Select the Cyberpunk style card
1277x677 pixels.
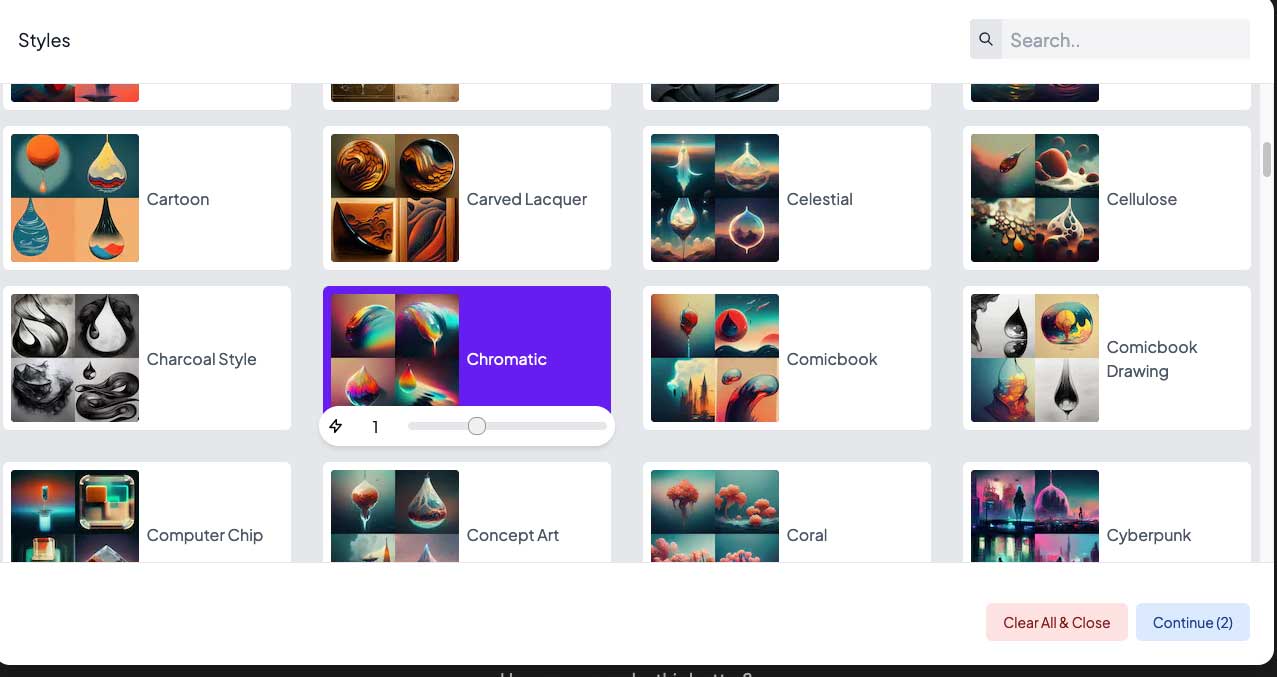pyautogui.click(x=1107, y=512)
